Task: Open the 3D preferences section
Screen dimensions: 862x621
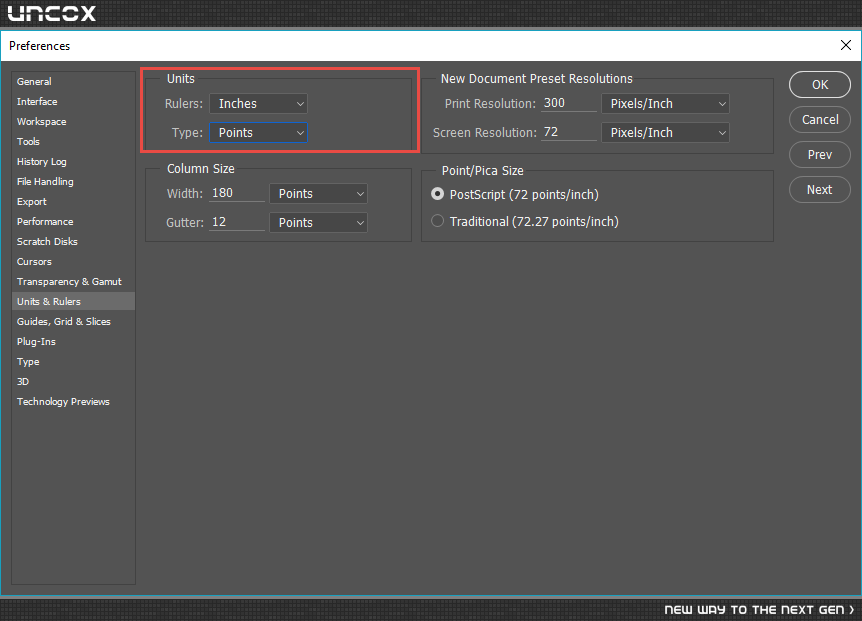Action: pos(73,381)
